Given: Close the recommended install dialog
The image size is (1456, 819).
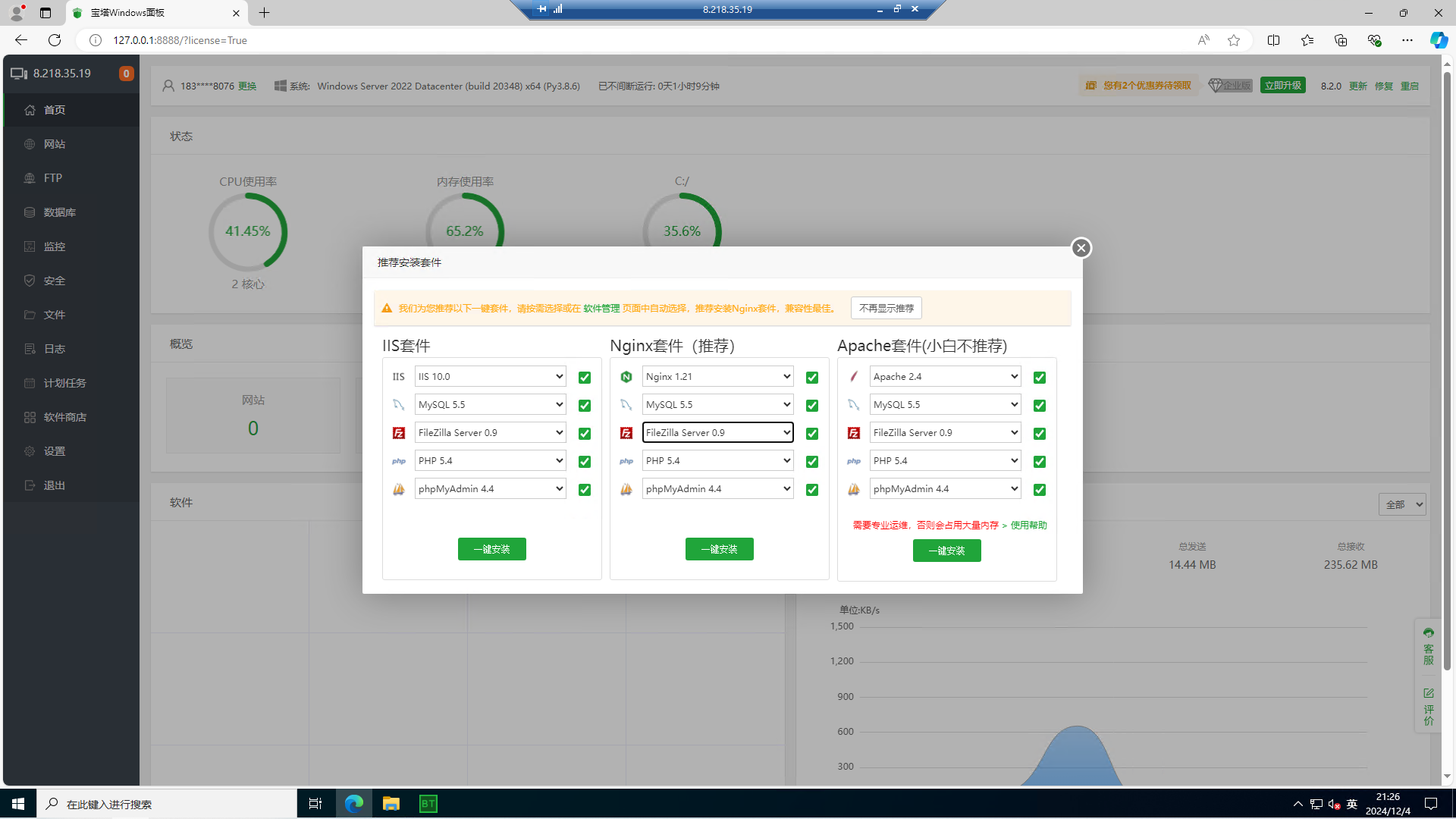Looking at the screenshot, I should [x=1081, y=248].
